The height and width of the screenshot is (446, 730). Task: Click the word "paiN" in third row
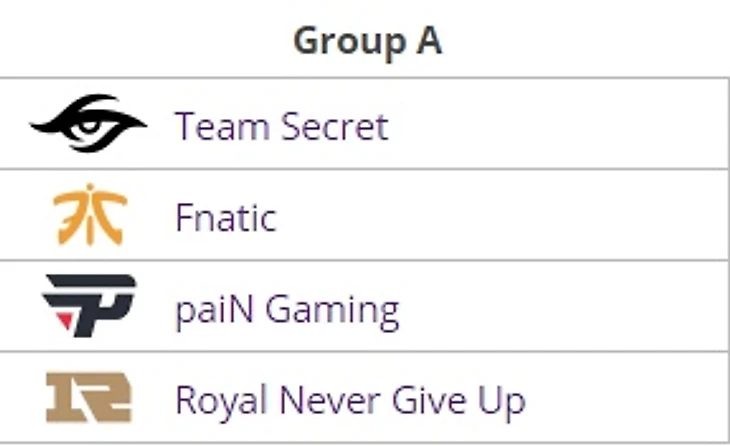(216, 309)
